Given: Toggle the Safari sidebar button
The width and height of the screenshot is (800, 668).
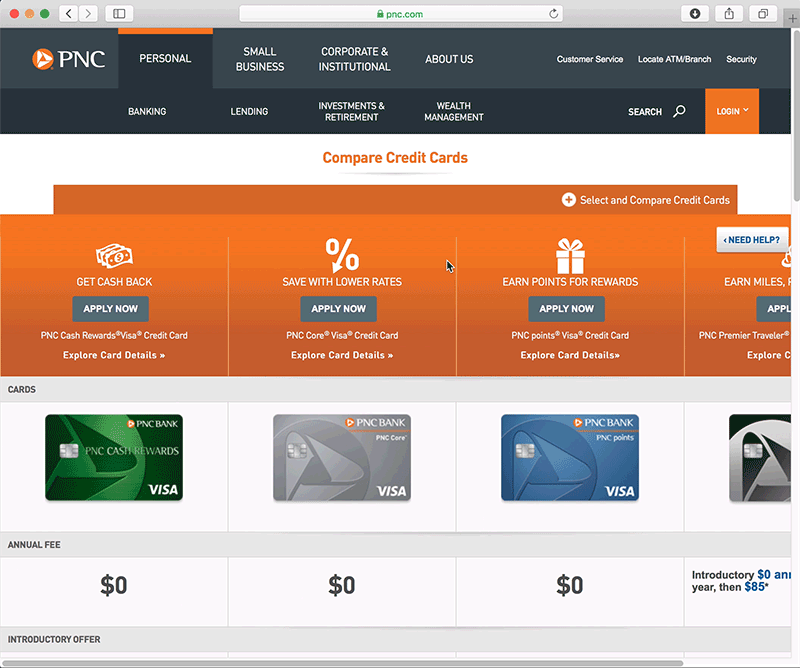Looking at the screenshot, I should click(x=119, y=13).
